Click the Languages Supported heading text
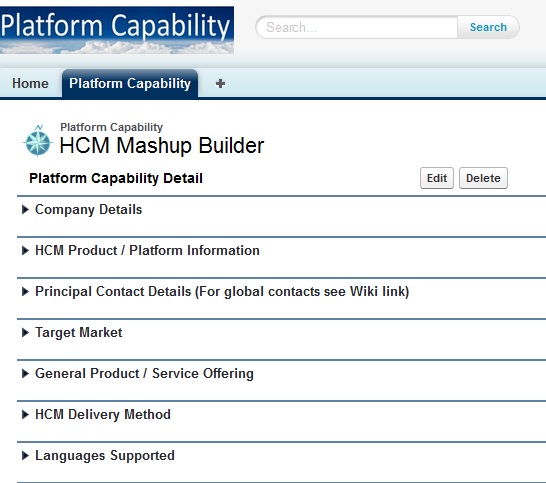 (105, 455)
